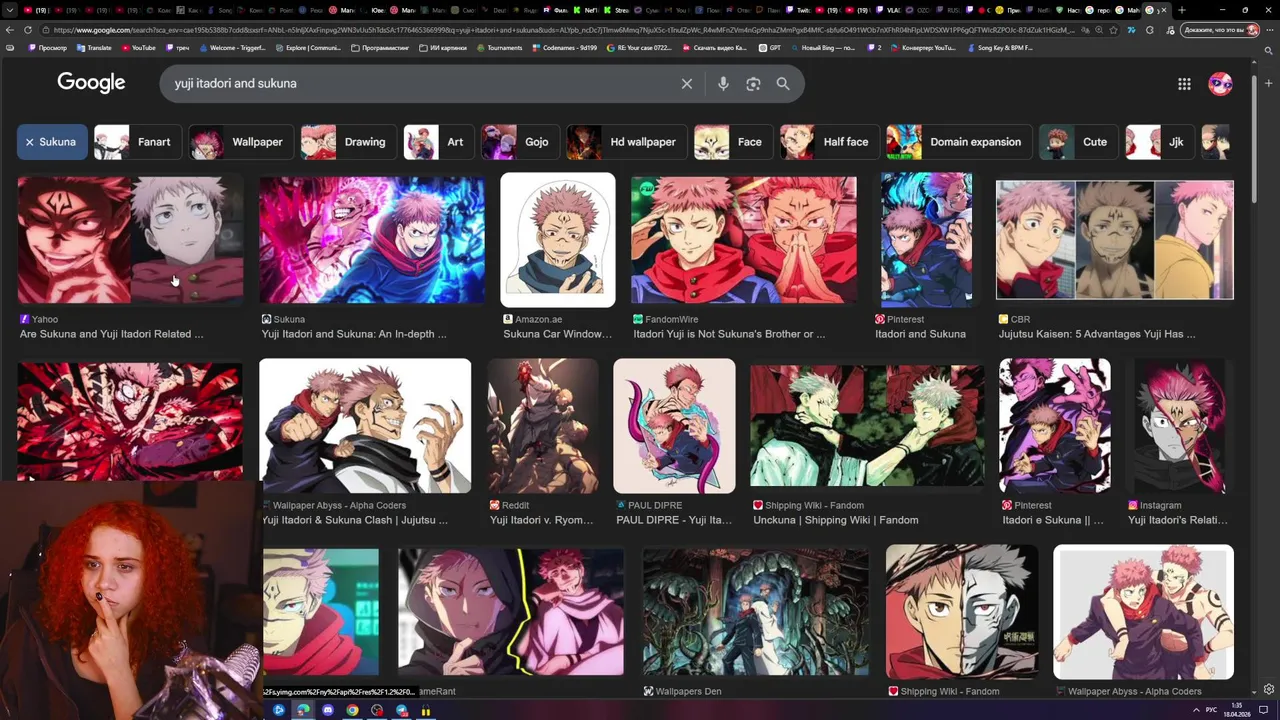
Task: Open Discord from the taskbar
Action: click(x=328, y=710)
